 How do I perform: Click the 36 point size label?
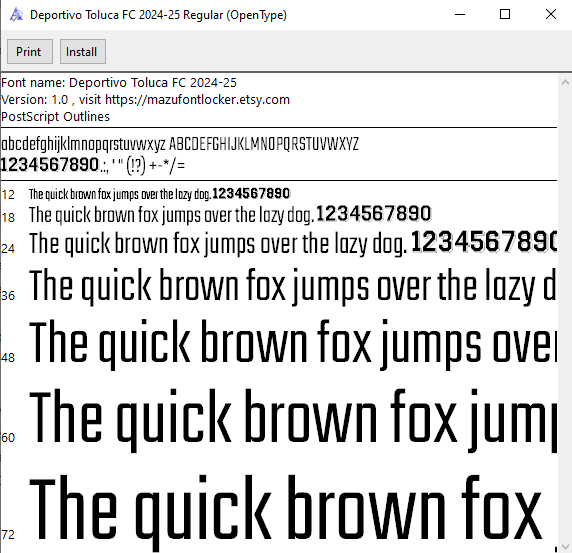pos(8,295)
